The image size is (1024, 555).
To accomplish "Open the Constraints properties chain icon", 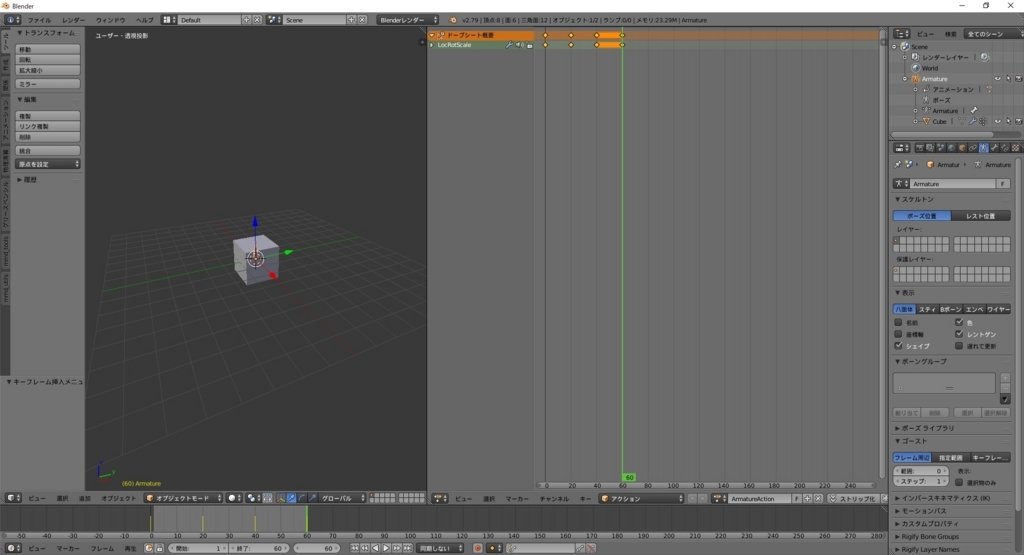I will (x=973, y=148).
